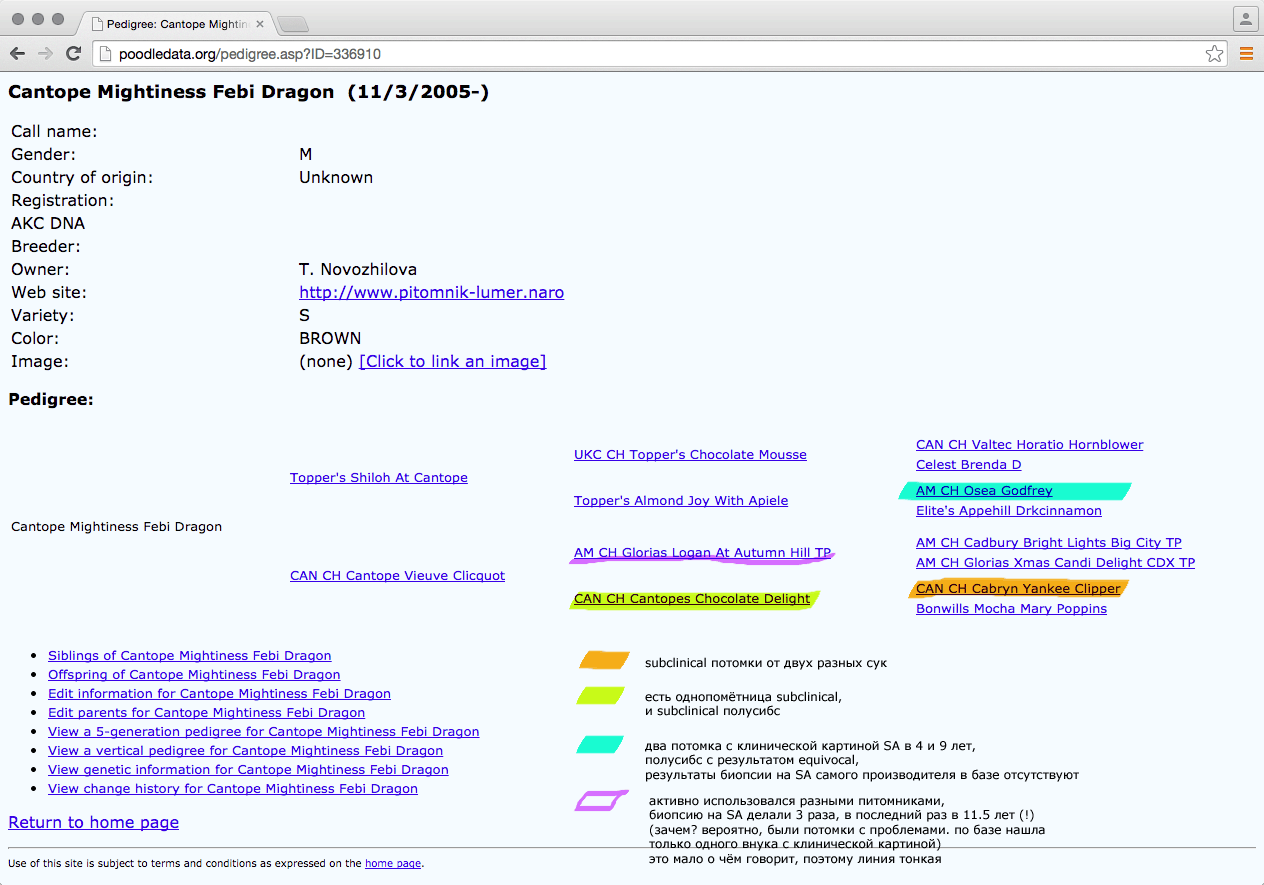Click Return to home page

[93, 823]
